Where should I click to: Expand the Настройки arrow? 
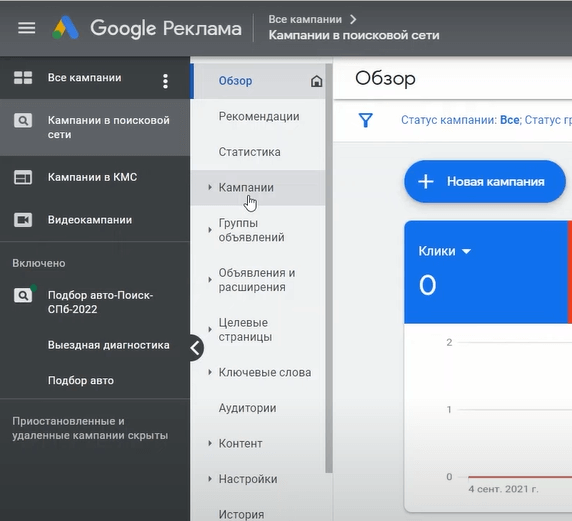[x=210, y=479]
